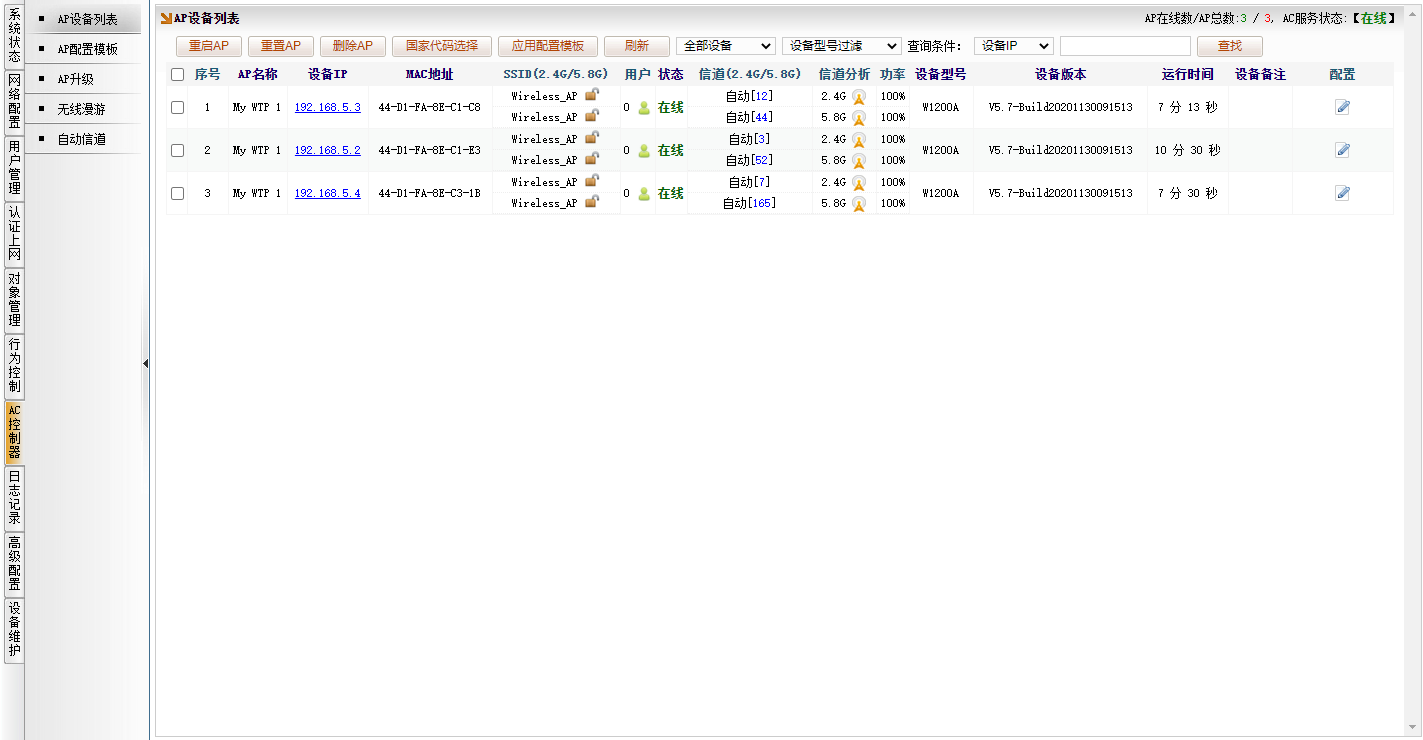Check the box for AP number 1
1423x740 pixels.
click(x=177, y=108)
